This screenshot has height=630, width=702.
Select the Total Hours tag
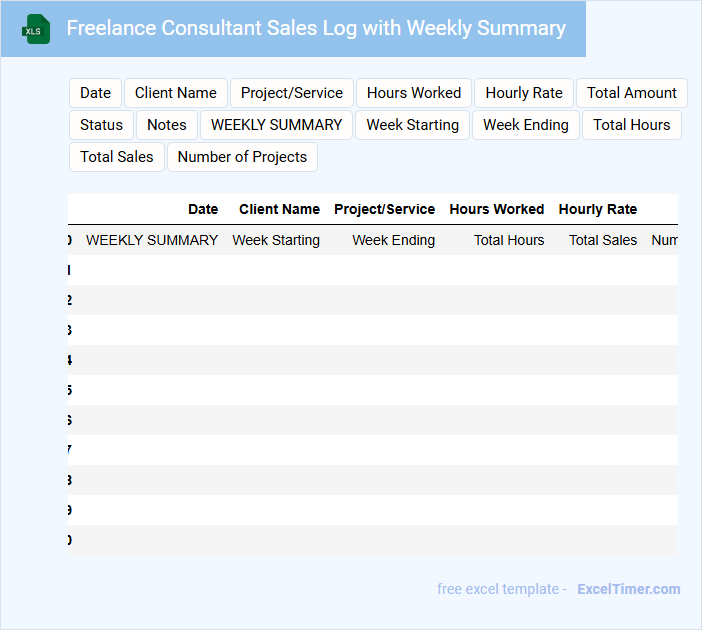pos(632,125)
